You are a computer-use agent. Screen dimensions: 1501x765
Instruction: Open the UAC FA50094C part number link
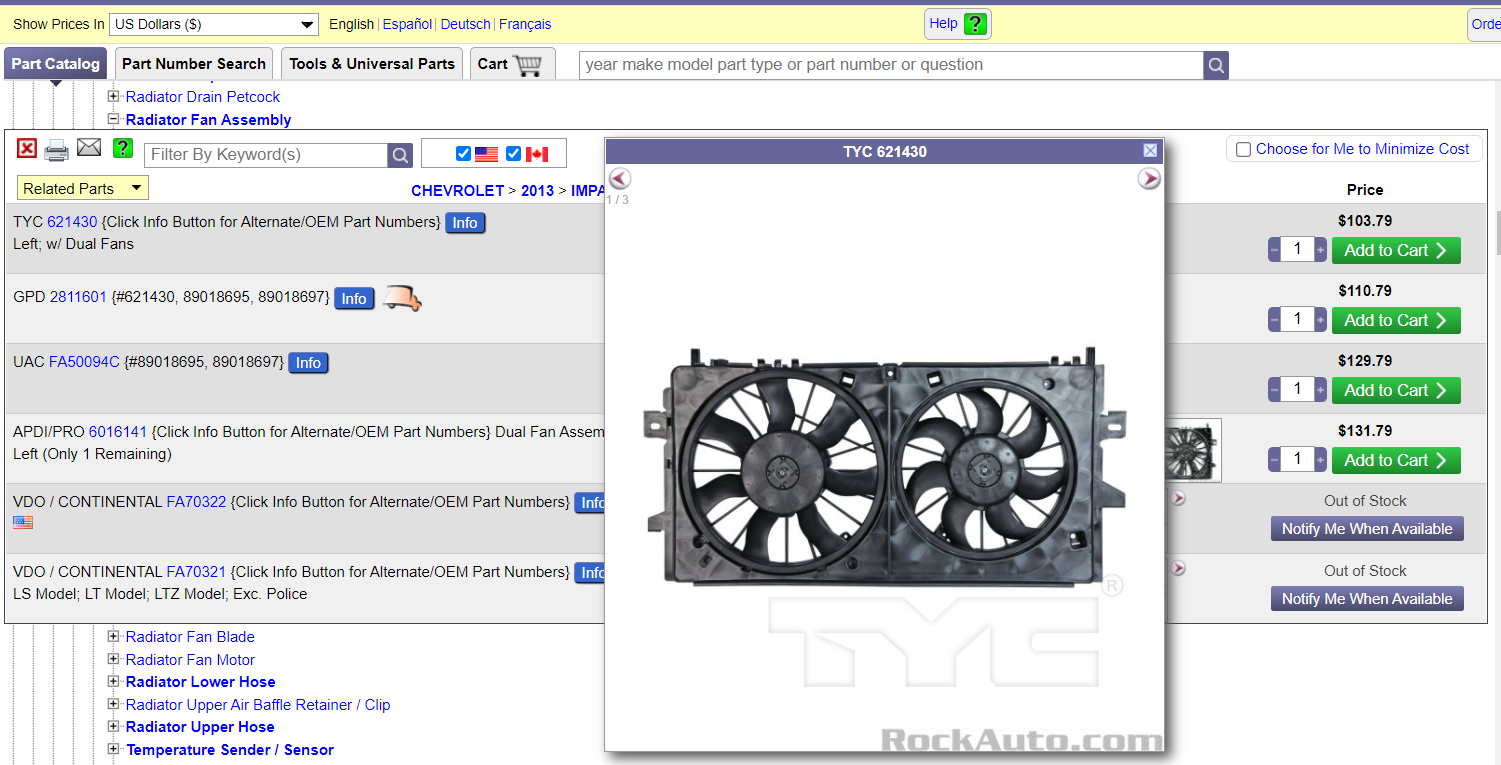84,362
